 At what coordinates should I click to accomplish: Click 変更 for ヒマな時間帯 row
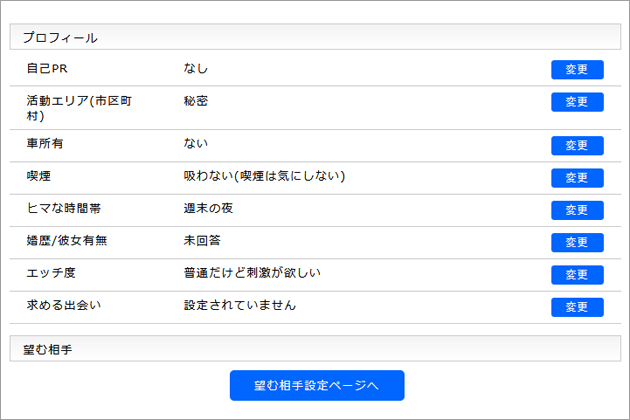(x=577, y=210)
